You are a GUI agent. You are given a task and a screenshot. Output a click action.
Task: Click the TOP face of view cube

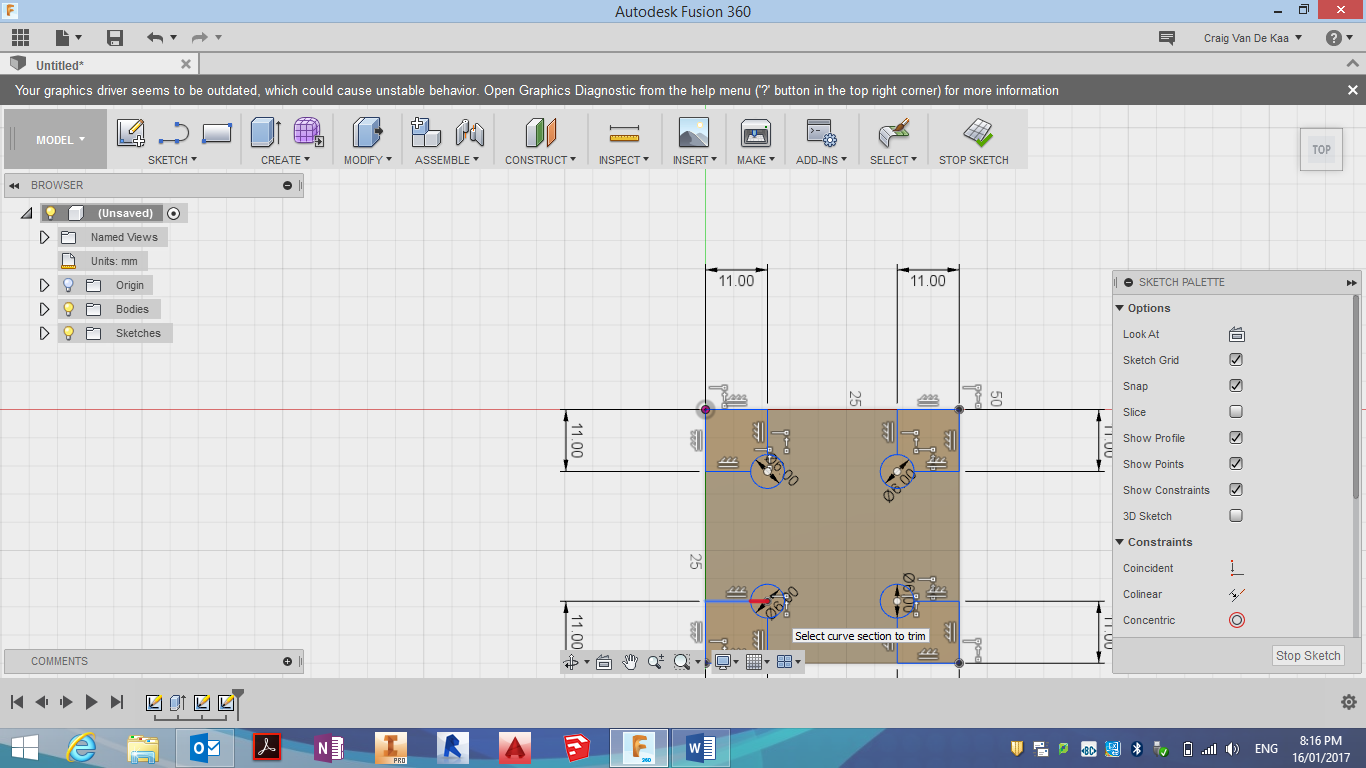point(1321,150)
